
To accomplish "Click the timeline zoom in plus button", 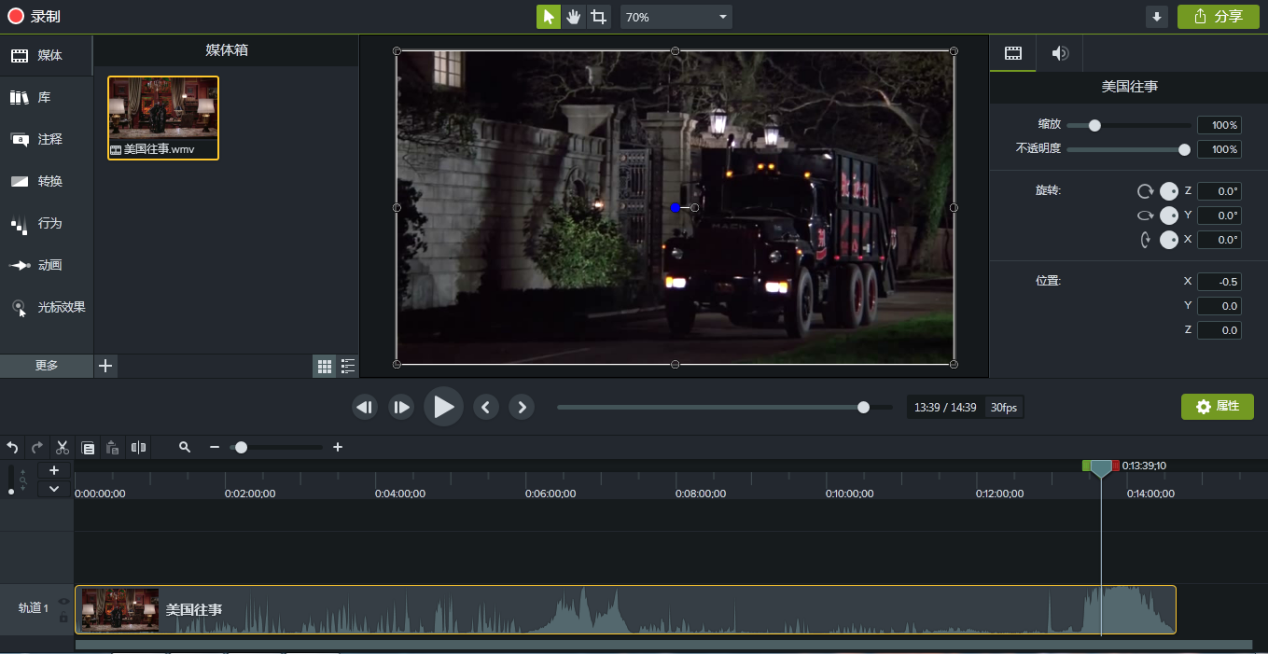I will click(337, 447).
